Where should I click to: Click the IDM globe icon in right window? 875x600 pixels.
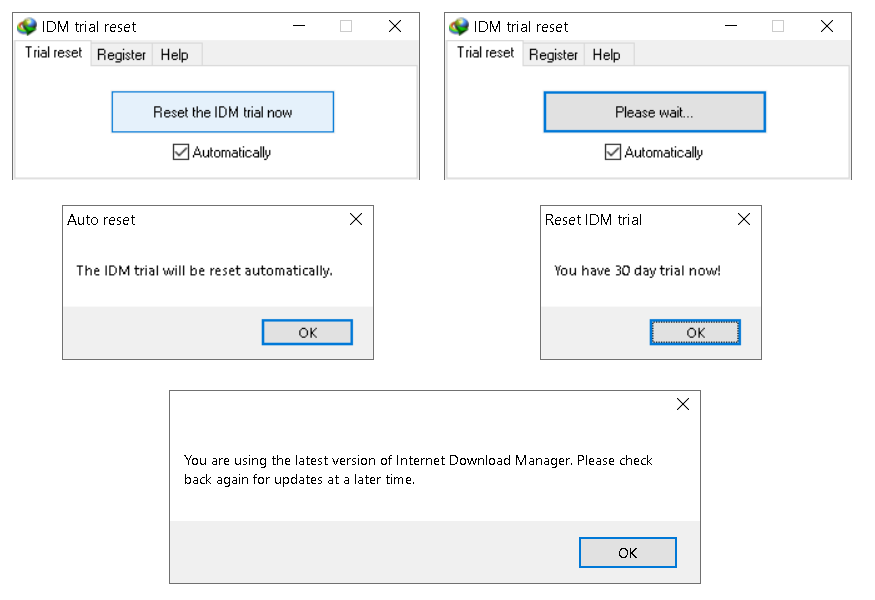(x=459, y=27)
